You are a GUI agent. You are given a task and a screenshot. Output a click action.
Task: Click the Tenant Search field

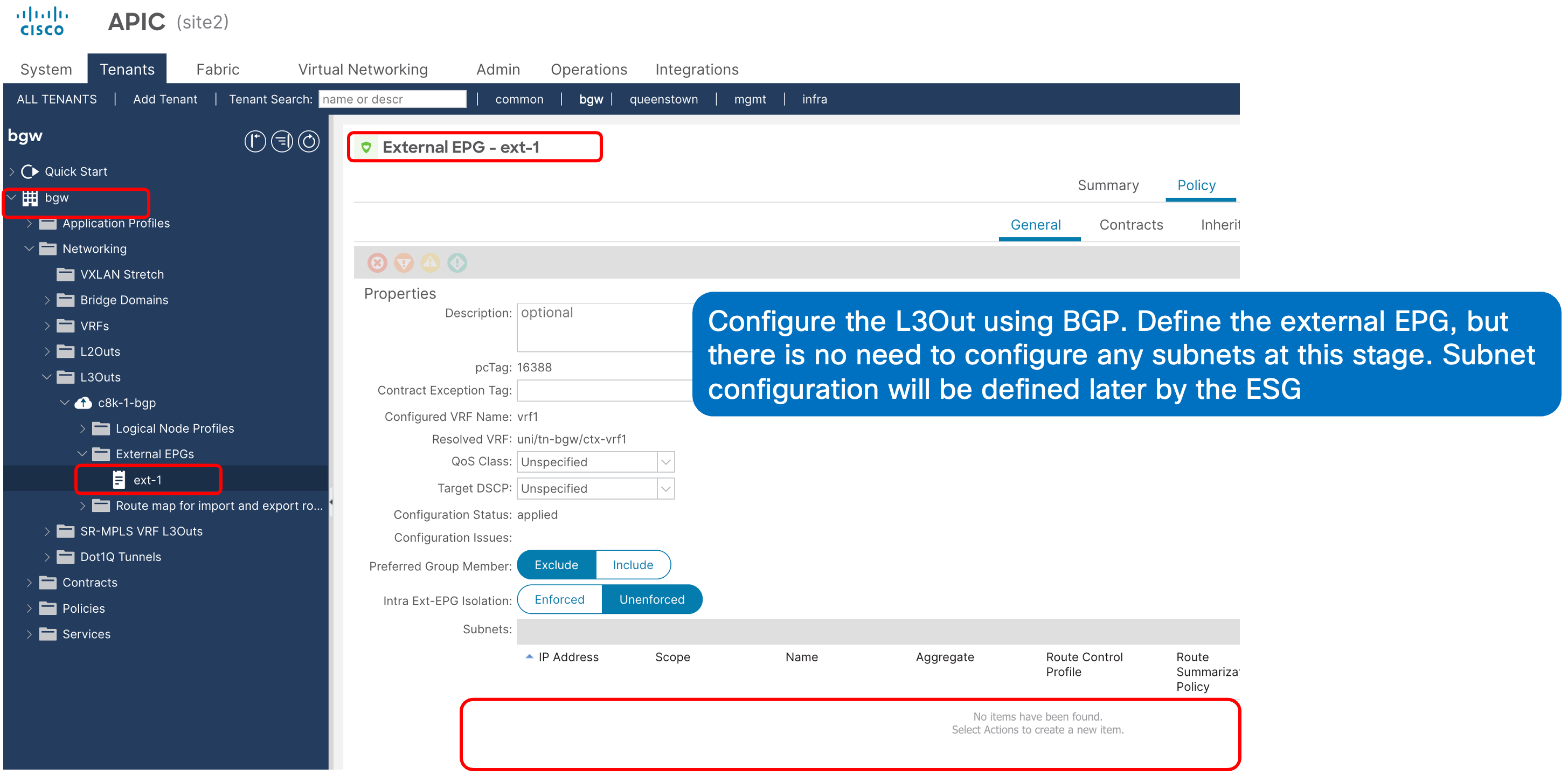[393, 99]
